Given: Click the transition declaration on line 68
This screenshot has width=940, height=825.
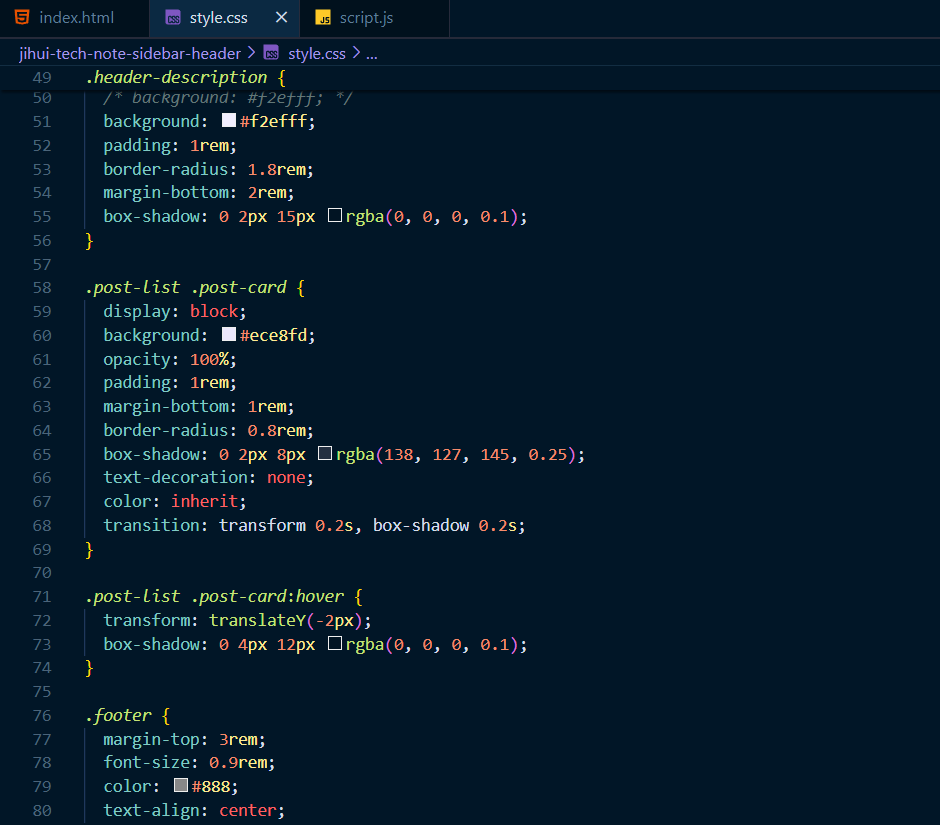Looking at the screenshot, I should (x=314, y=525).
